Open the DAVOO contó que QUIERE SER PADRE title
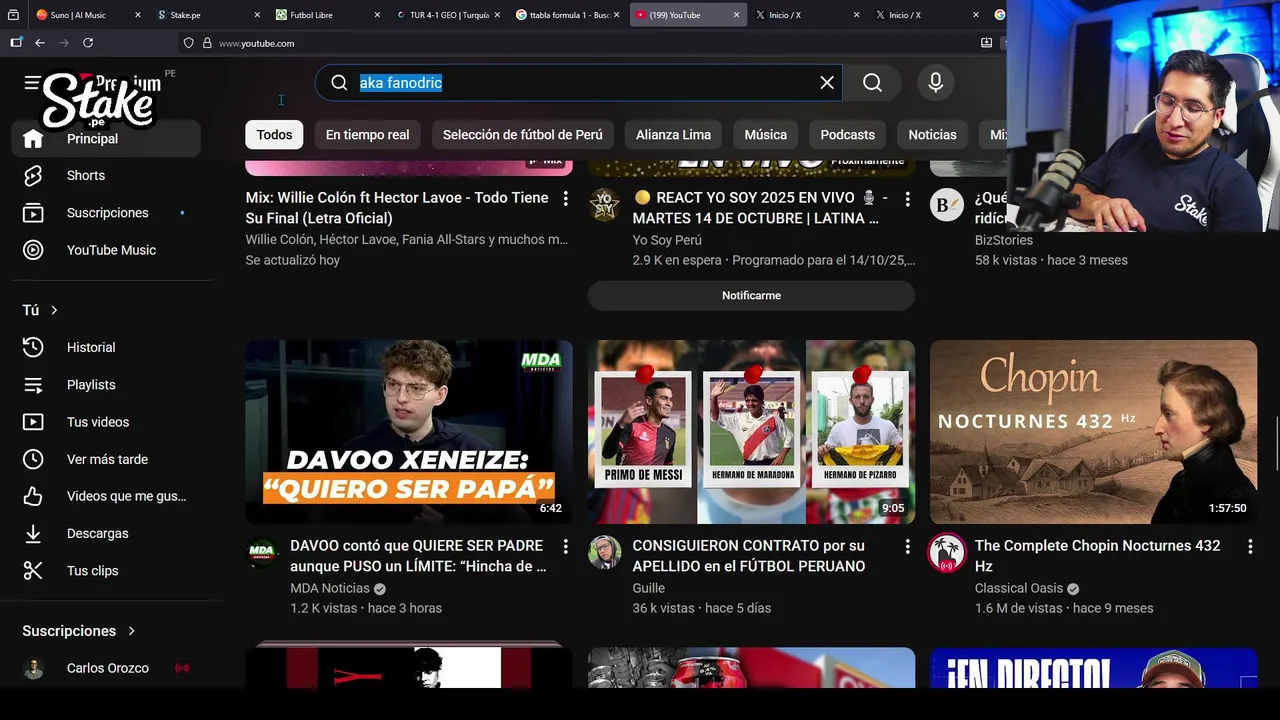The width and height of the screenshot is (1280, 720). pyautogui.click(x=418, y=556)
